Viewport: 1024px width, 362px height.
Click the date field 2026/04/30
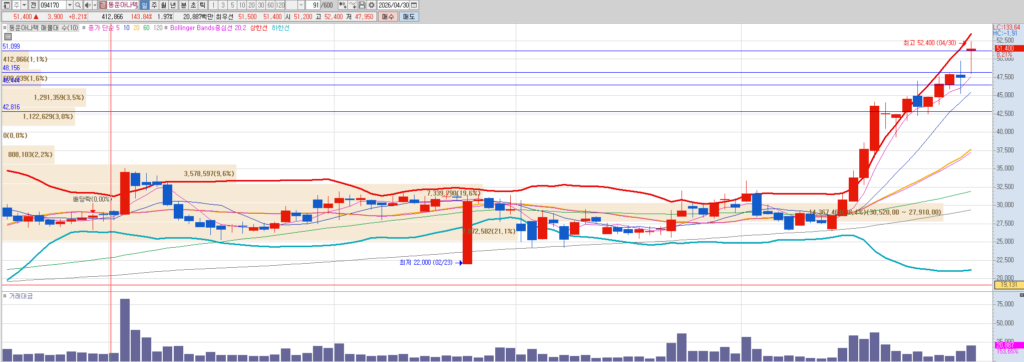[393, 5]
